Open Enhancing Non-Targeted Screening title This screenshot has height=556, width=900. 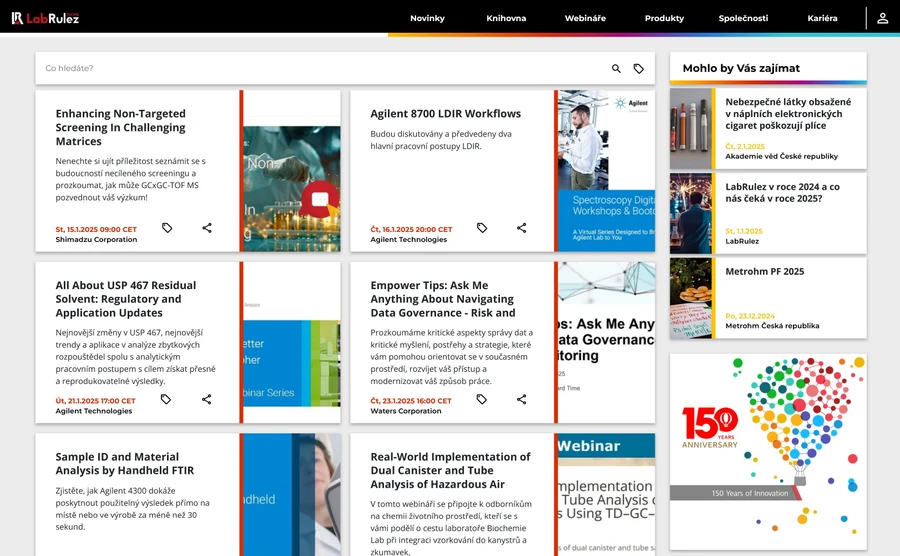coord(121,127)
